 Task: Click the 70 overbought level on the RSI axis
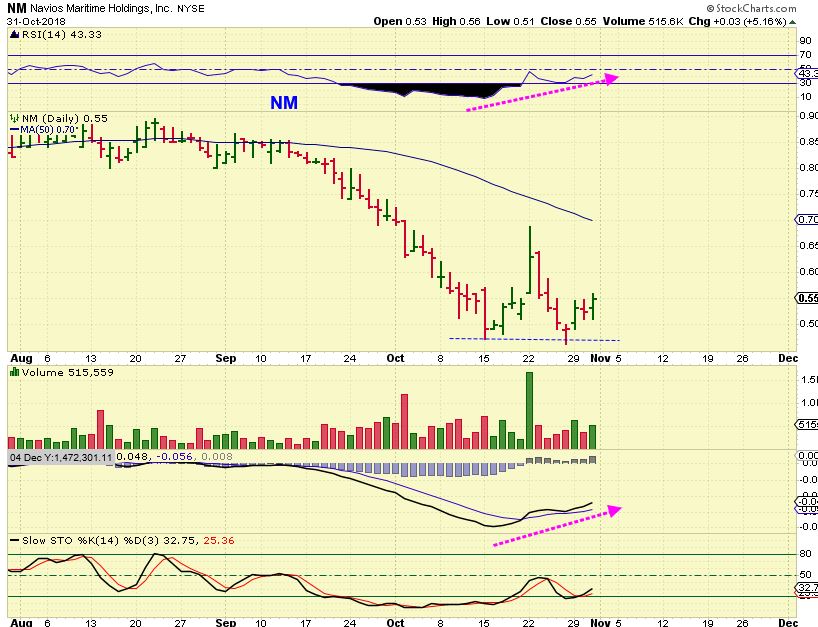click(805, 55)
